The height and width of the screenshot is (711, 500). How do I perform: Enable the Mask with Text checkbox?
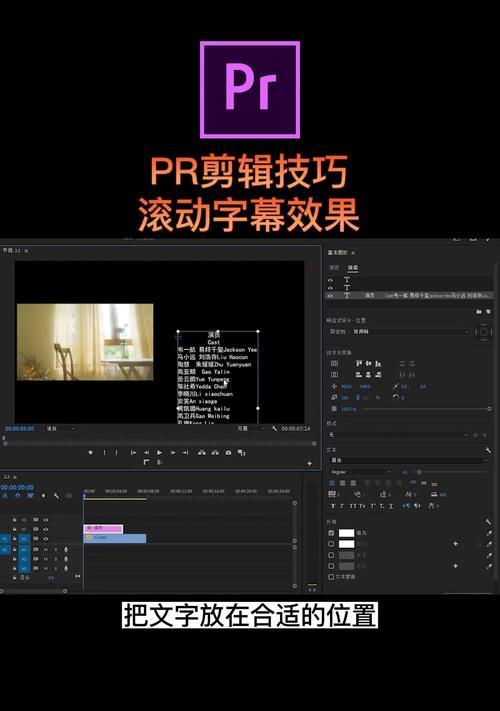[331, 577]
